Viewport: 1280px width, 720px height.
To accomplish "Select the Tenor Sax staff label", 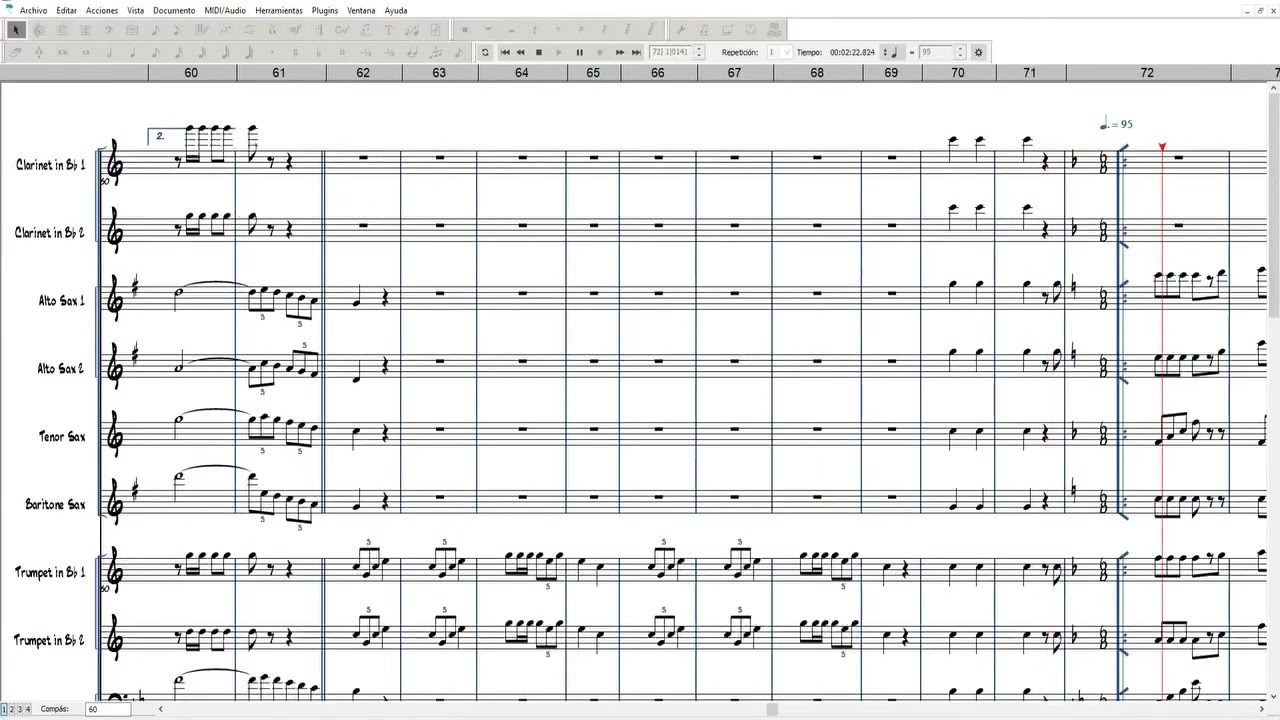I will click(62, 437).
